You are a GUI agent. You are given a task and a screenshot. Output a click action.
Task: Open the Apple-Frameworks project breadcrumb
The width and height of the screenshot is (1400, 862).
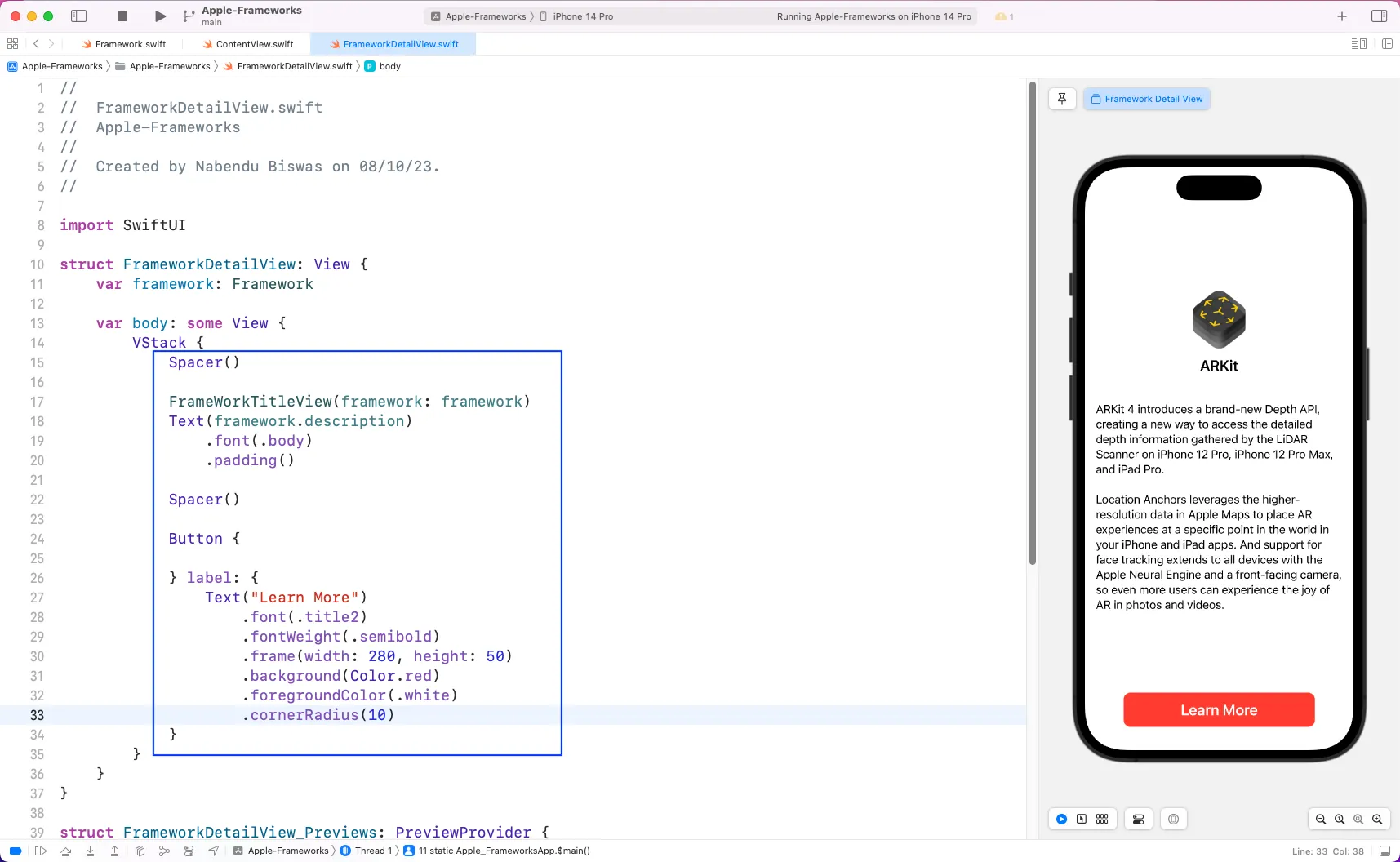(55, 66)
